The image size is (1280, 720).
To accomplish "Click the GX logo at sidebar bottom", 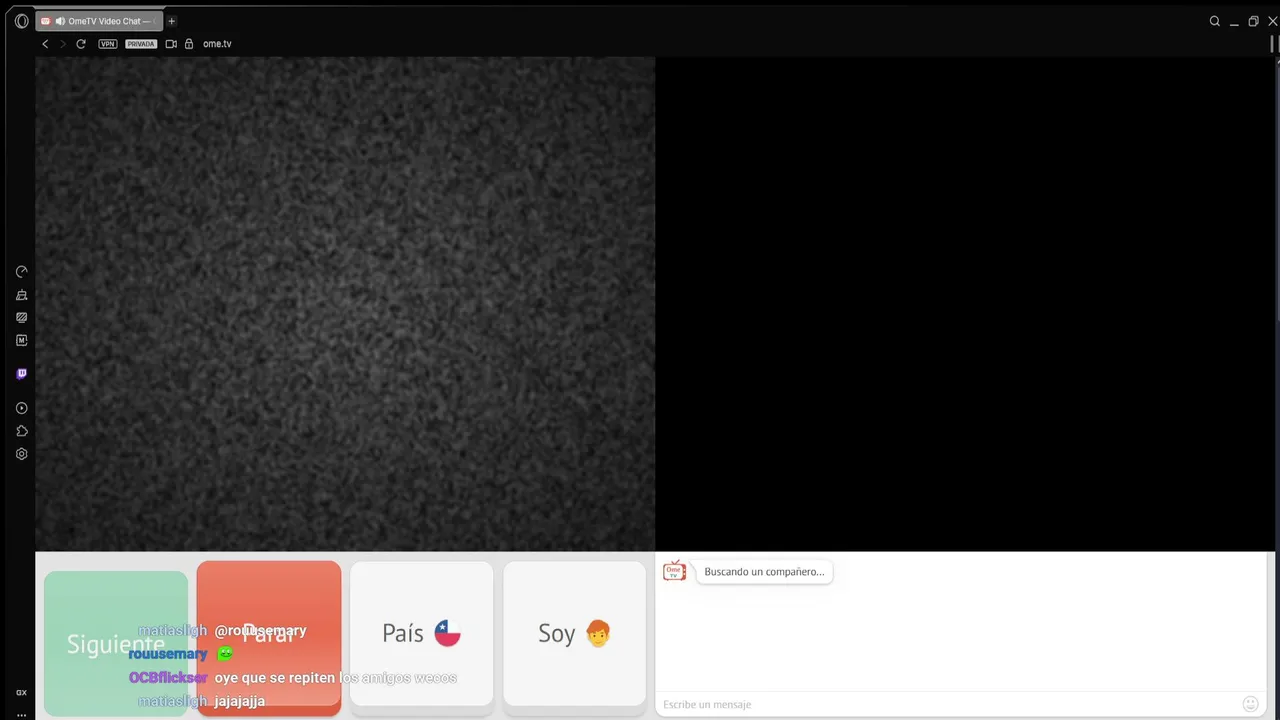I will 21,692.
